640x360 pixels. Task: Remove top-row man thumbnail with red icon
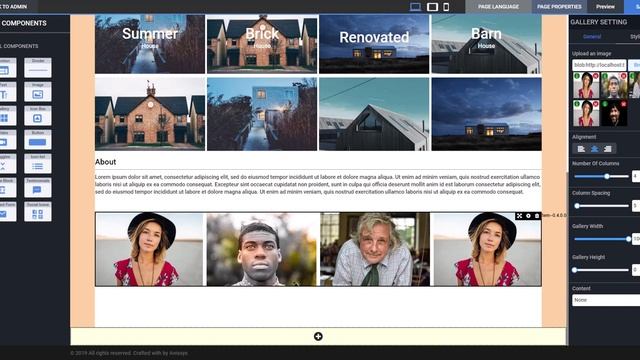[x=624, y=76]
